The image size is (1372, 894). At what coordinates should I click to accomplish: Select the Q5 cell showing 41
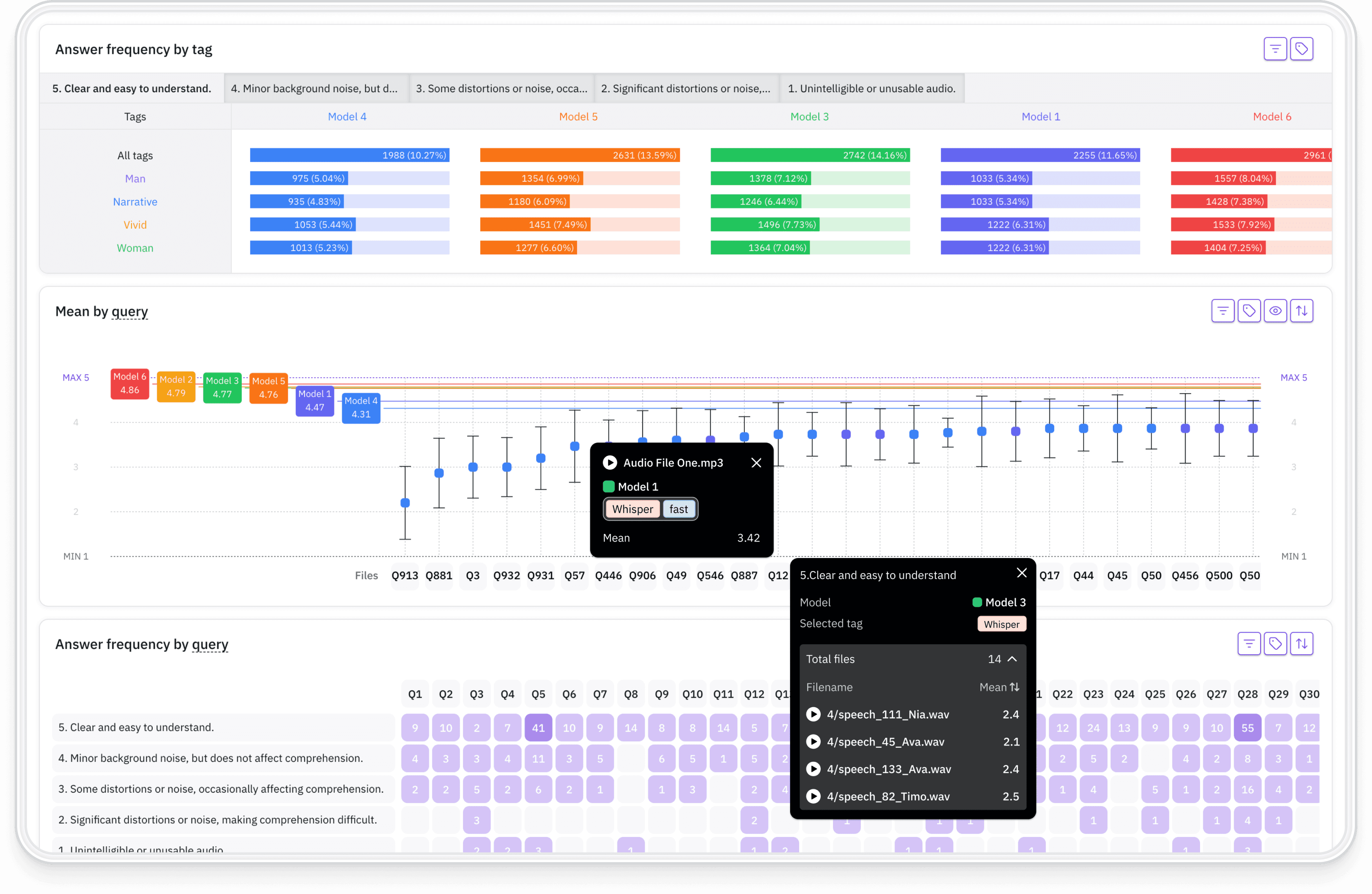pyautogui.click(x=538, y=727)
